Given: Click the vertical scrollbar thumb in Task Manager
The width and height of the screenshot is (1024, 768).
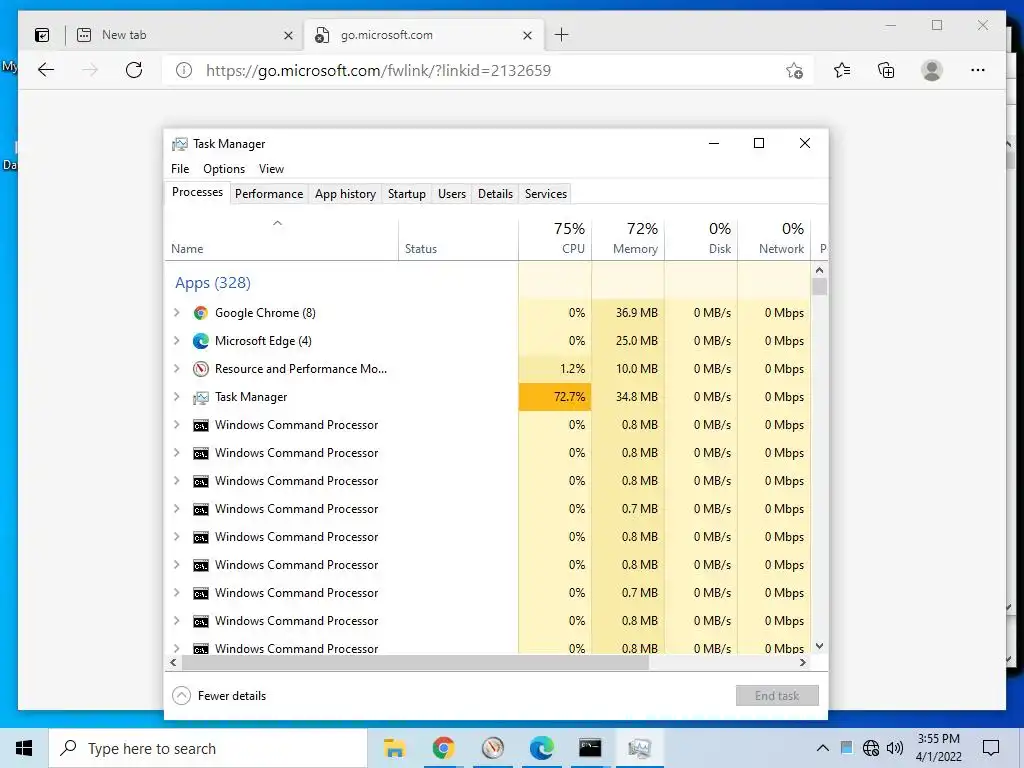Looking at the screenshot, I should [820, 287].
